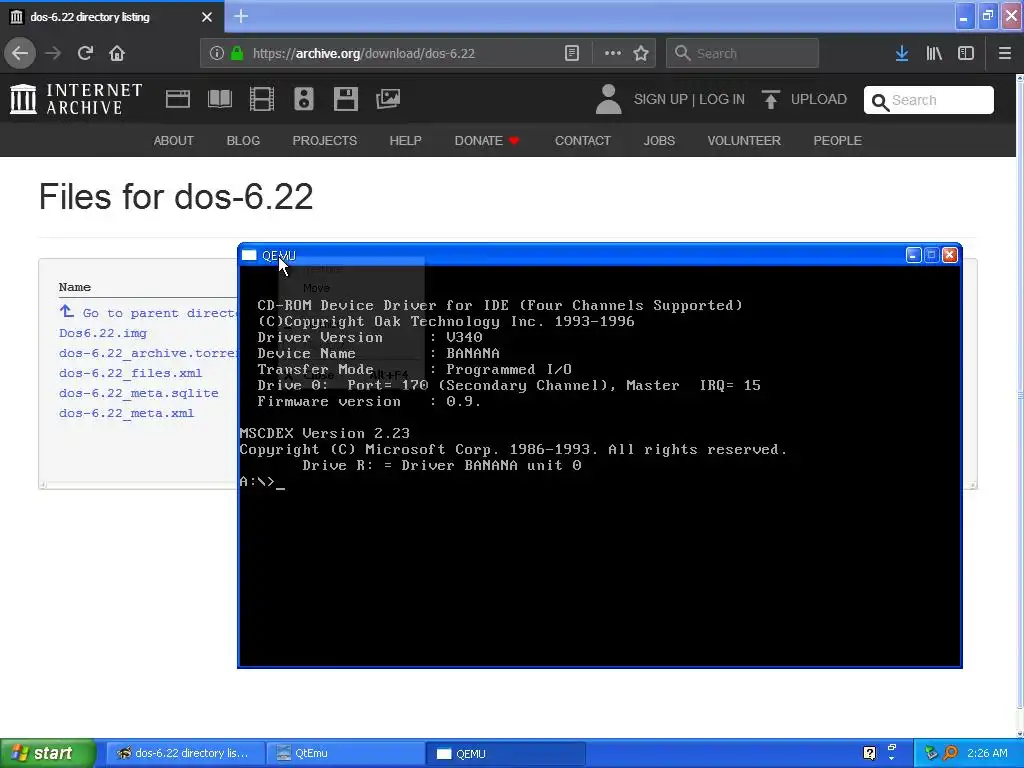
Task: Toggle reader view icon in address bar
Action: 571,53
